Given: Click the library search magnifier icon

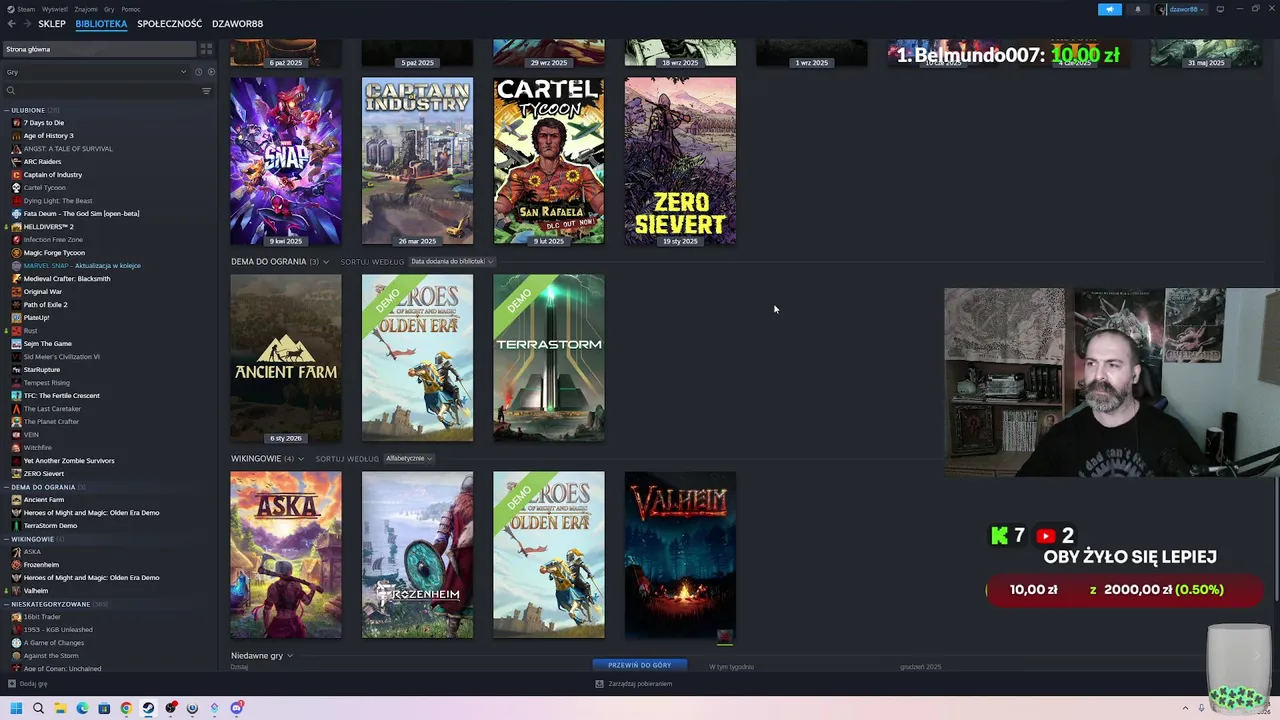Looking at the screenshot, I should point(11,91).
